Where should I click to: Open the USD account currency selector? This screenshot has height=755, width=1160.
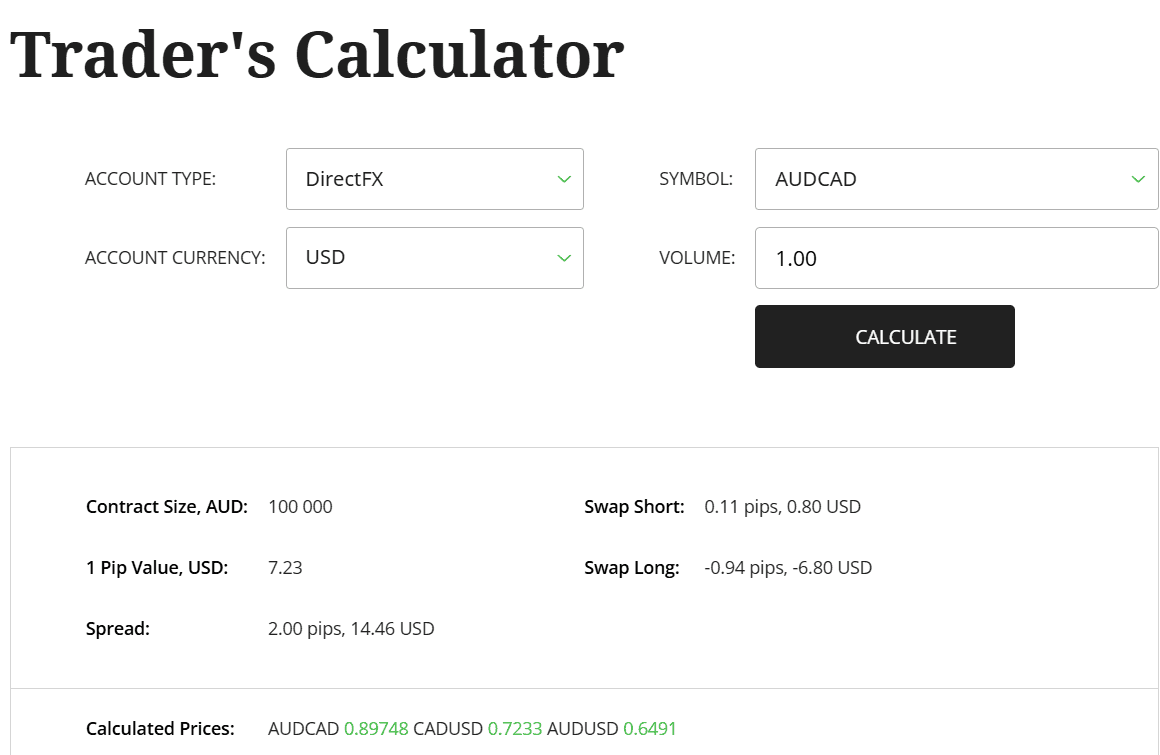click(434, 258)
